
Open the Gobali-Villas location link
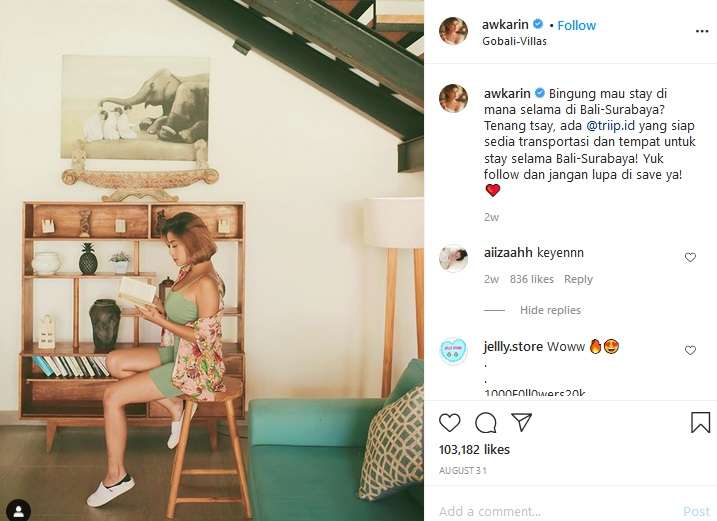(x=514, y=41)
